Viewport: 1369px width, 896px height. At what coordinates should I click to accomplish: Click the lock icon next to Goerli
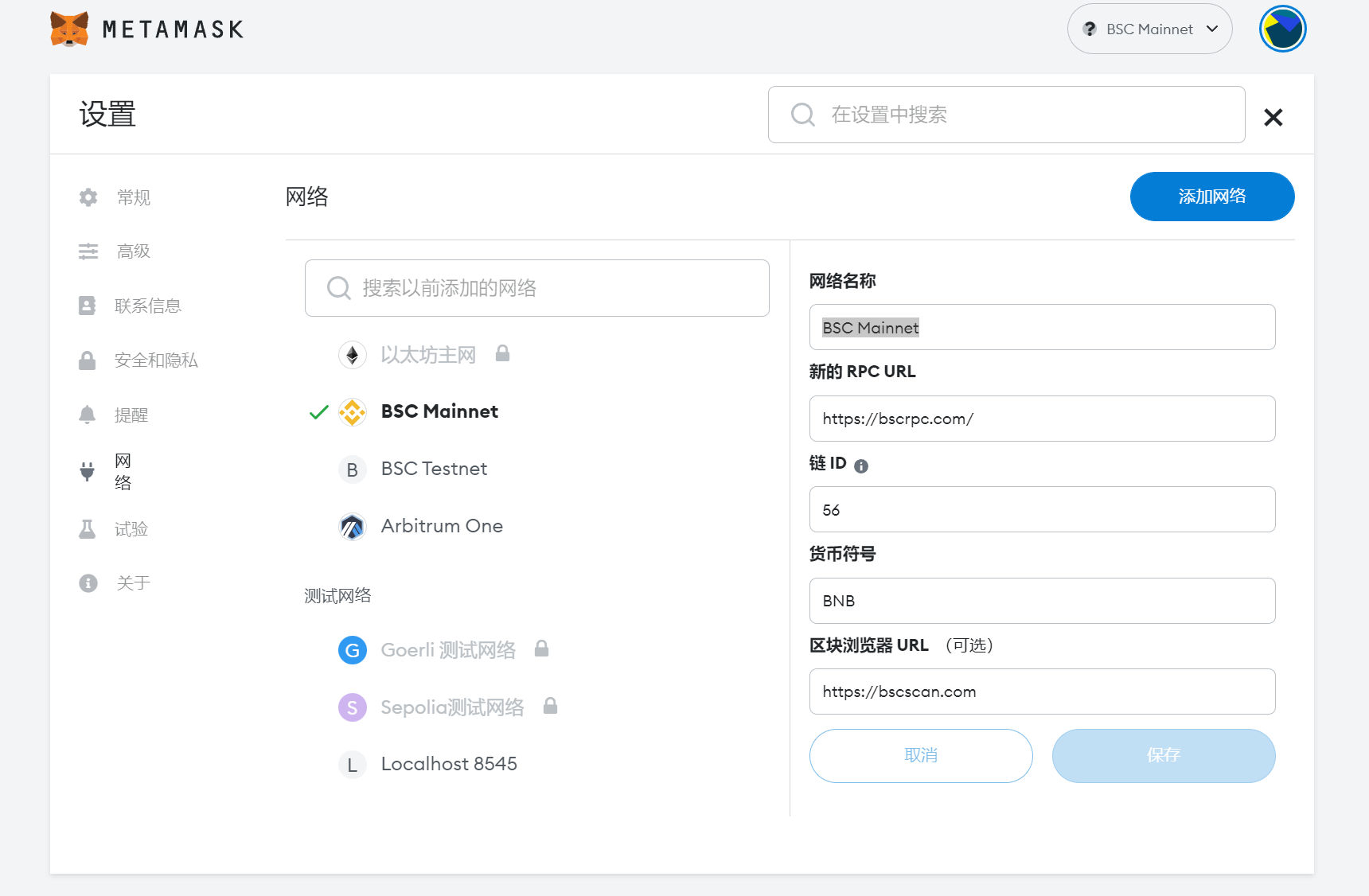point(541,649)
